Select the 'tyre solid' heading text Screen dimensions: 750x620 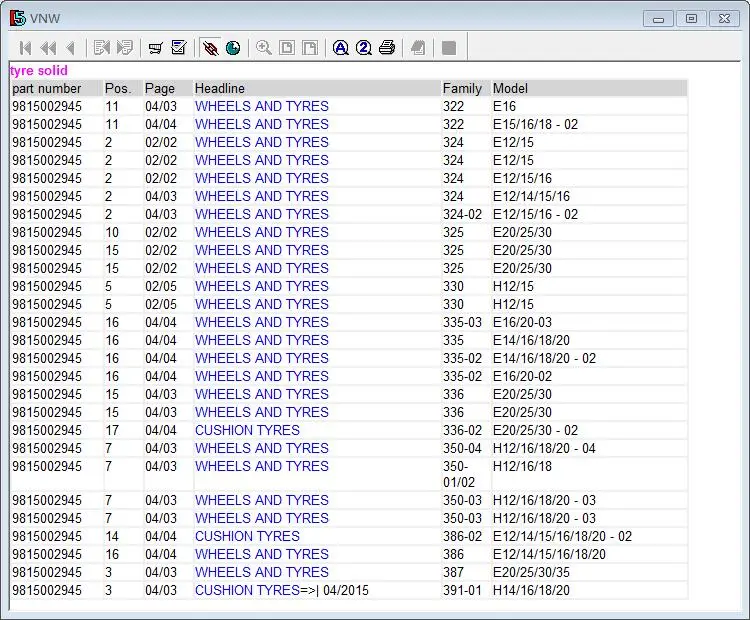tap(39, 71)
